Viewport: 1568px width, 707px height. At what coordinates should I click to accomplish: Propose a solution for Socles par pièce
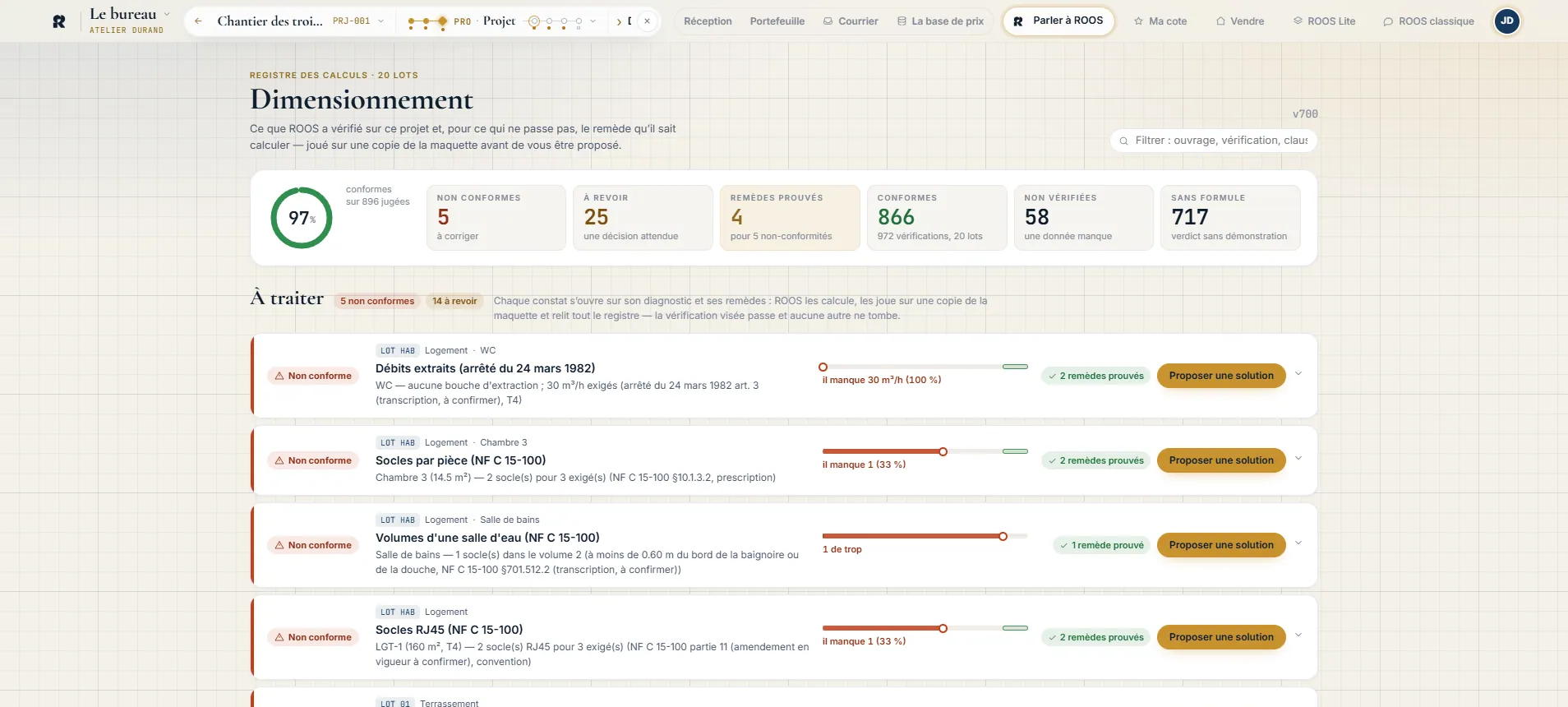click(1221, 460)
